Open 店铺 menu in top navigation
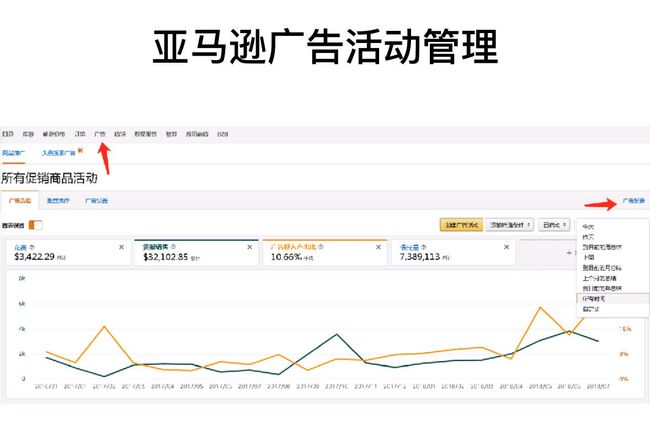 click(x=120, y=134)
